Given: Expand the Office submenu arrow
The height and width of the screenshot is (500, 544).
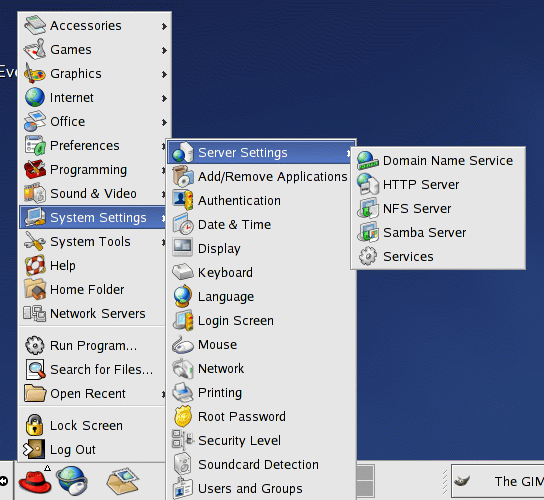Looking at the screenshot, I should [x=164, y=122].
